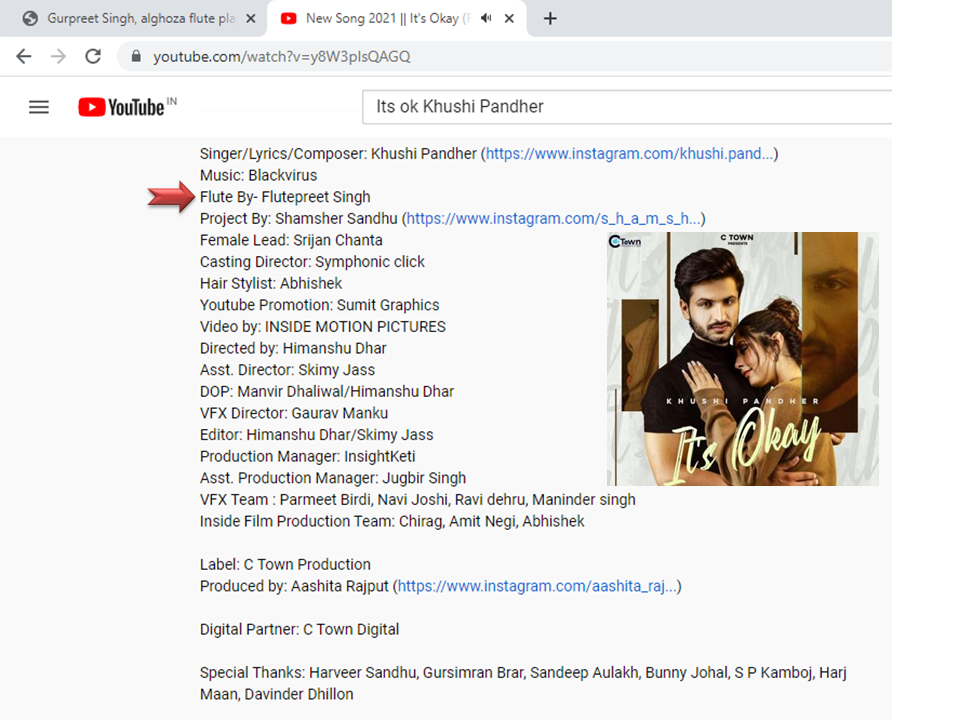The image size is (960, 720).
Task: Close the Gurpreet Singh alghoza tab
Action: coord(249,18)
